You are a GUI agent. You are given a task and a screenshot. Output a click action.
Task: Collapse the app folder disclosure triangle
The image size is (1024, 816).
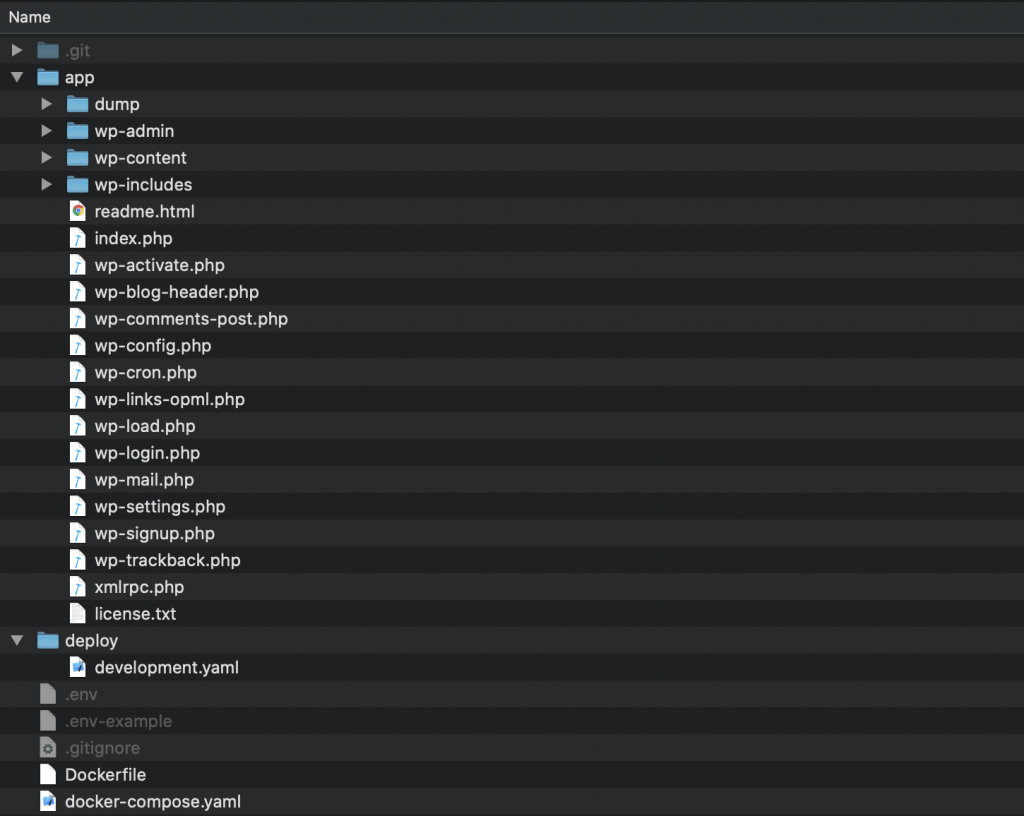point(17,77)
